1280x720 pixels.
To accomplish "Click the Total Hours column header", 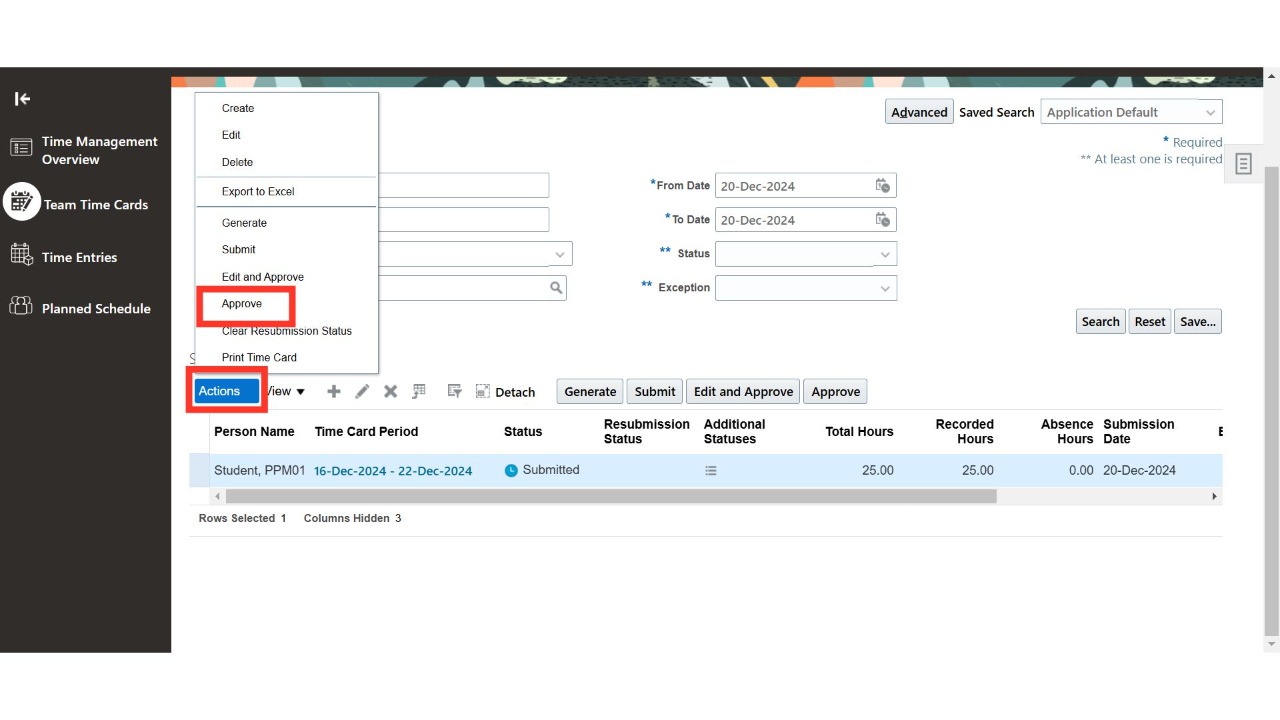I will (x=859, y=432).
